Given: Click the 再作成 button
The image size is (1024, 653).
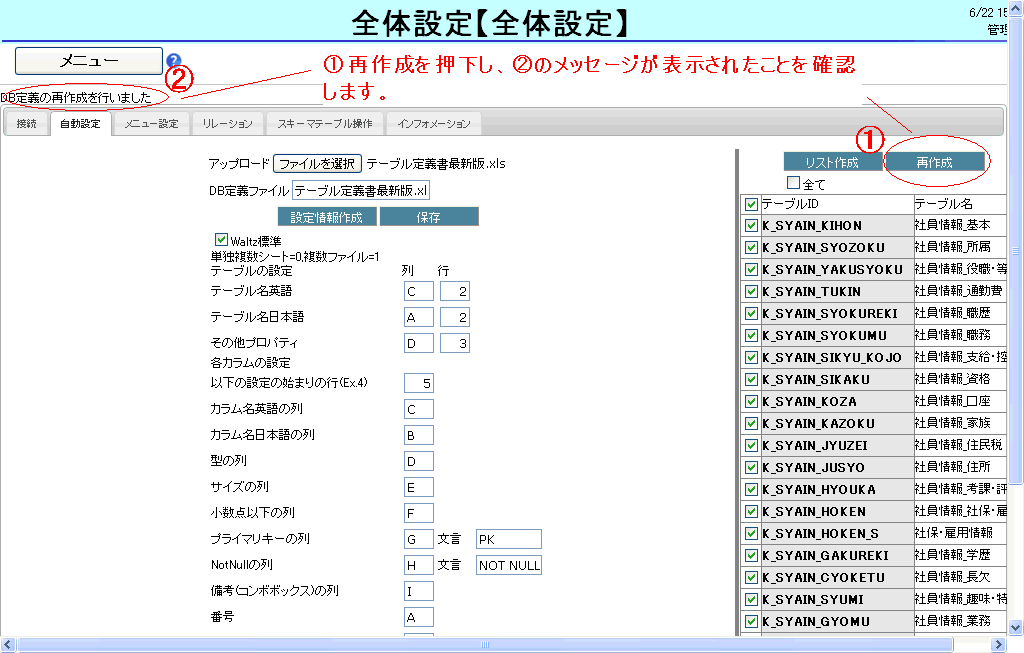Looking at the screenshot, I should point(934,162).
